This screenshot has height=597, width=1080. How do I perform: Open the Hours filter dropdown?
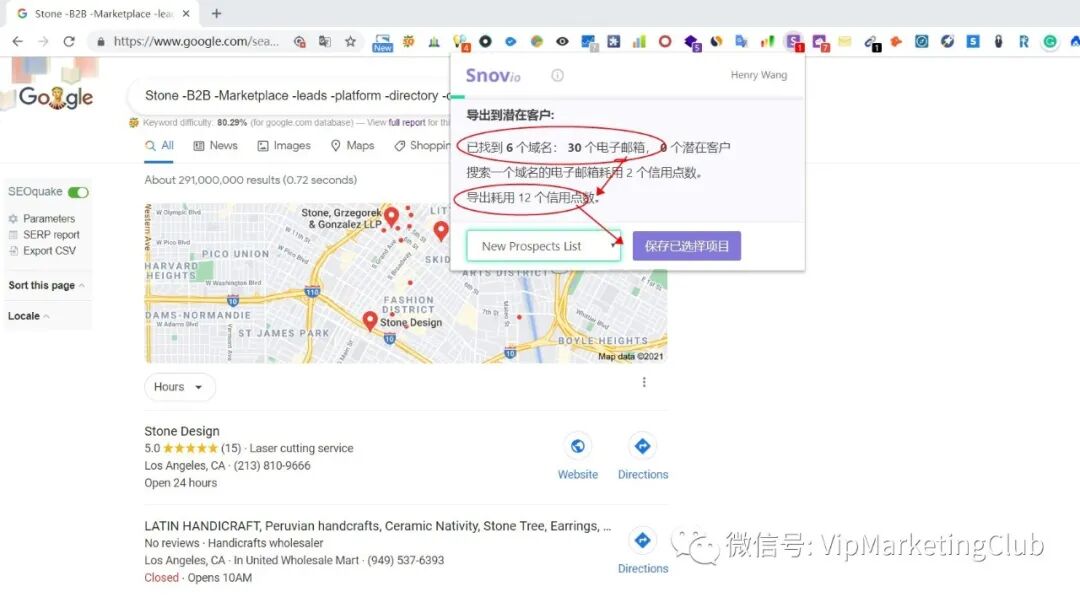tap(179, 387)
